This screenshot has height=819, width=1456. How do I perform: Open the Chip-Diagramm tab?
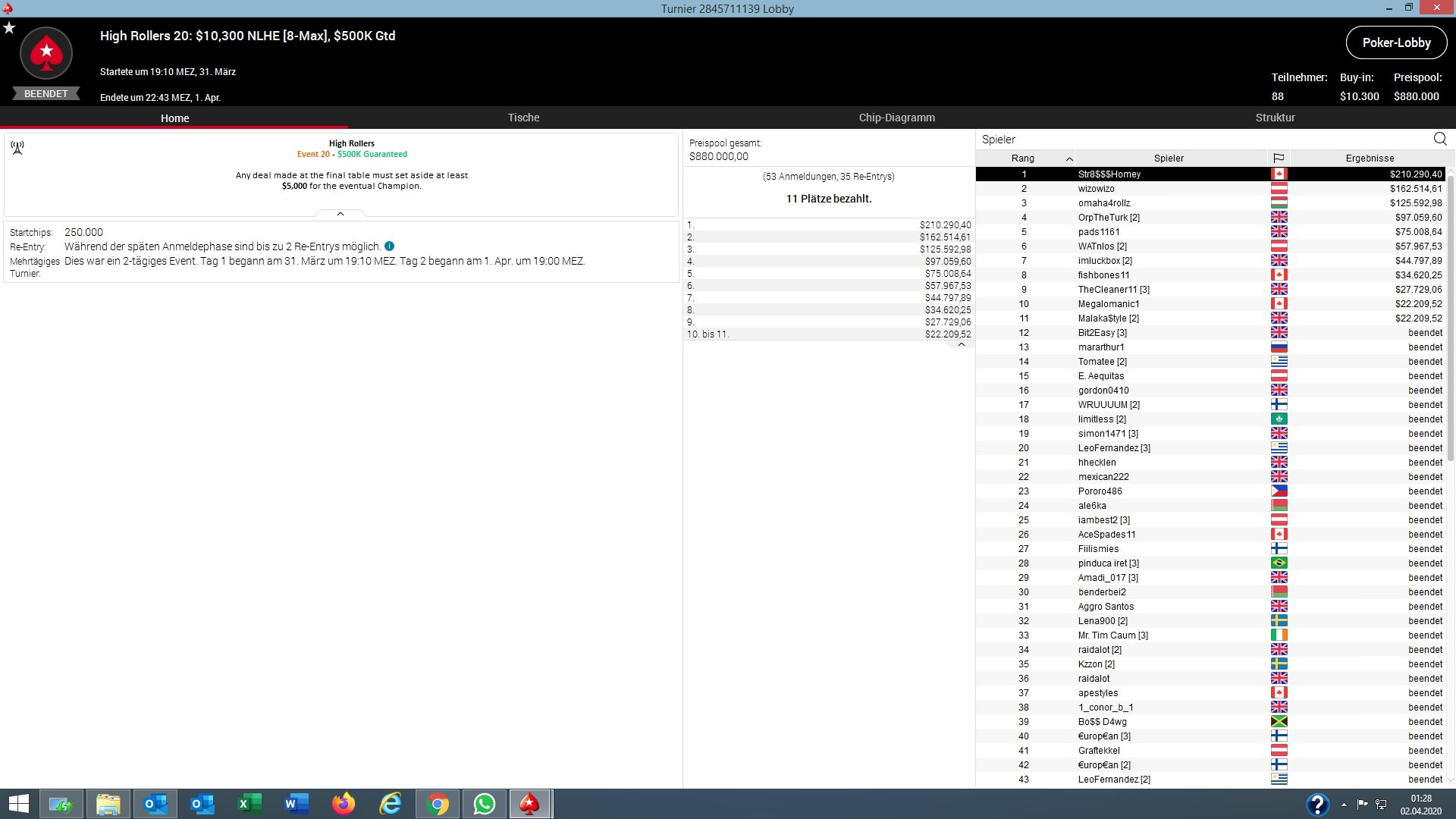(896, 118)
